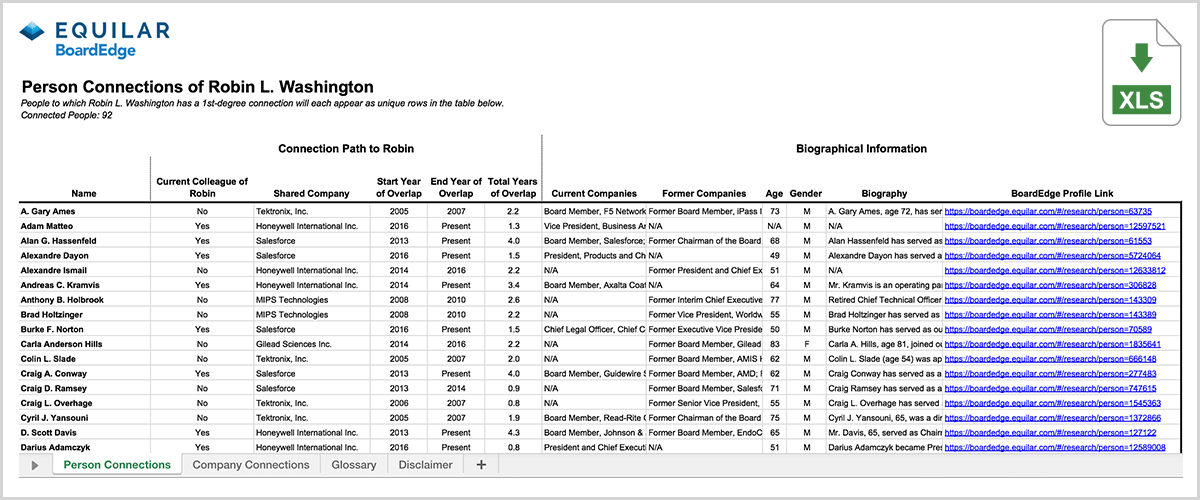Select name cell Alexandre Ismail
1200x500 pixels.
click(x=85, y=270)
